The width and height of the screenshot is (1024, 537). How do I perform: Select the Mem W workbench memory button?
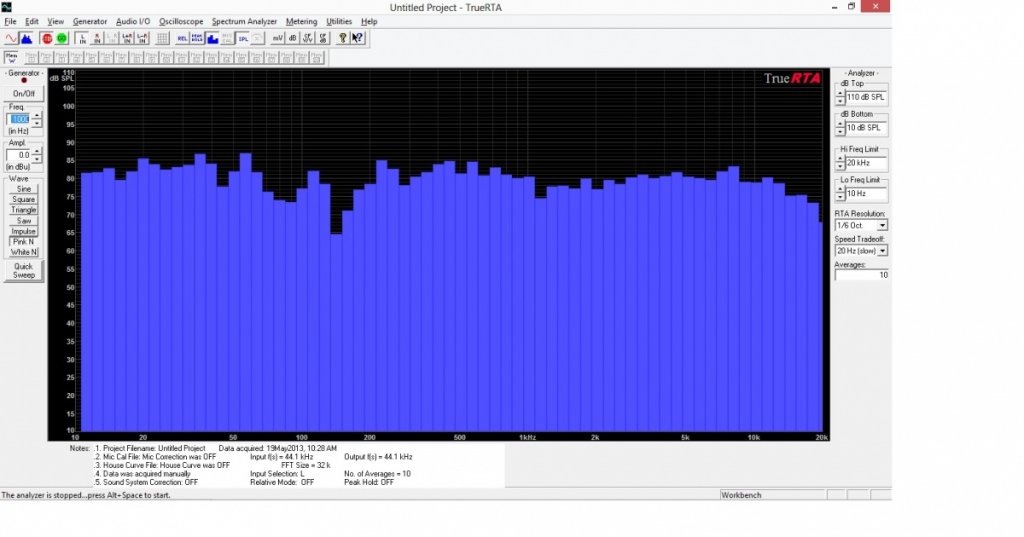pos(11,57)
